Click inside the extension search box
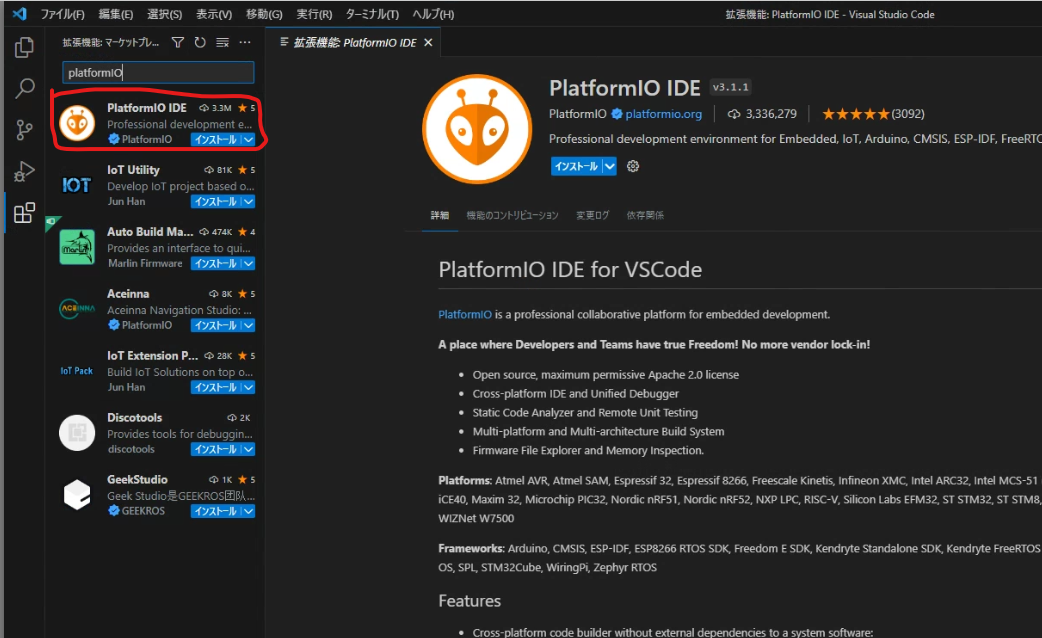 coord(157,72)
